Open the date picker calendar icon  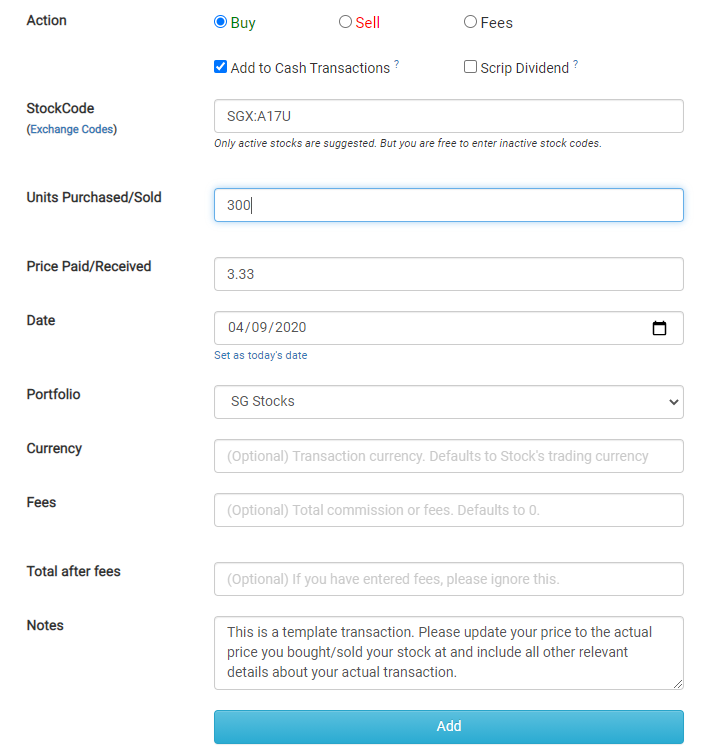click(x=659, y=328)
